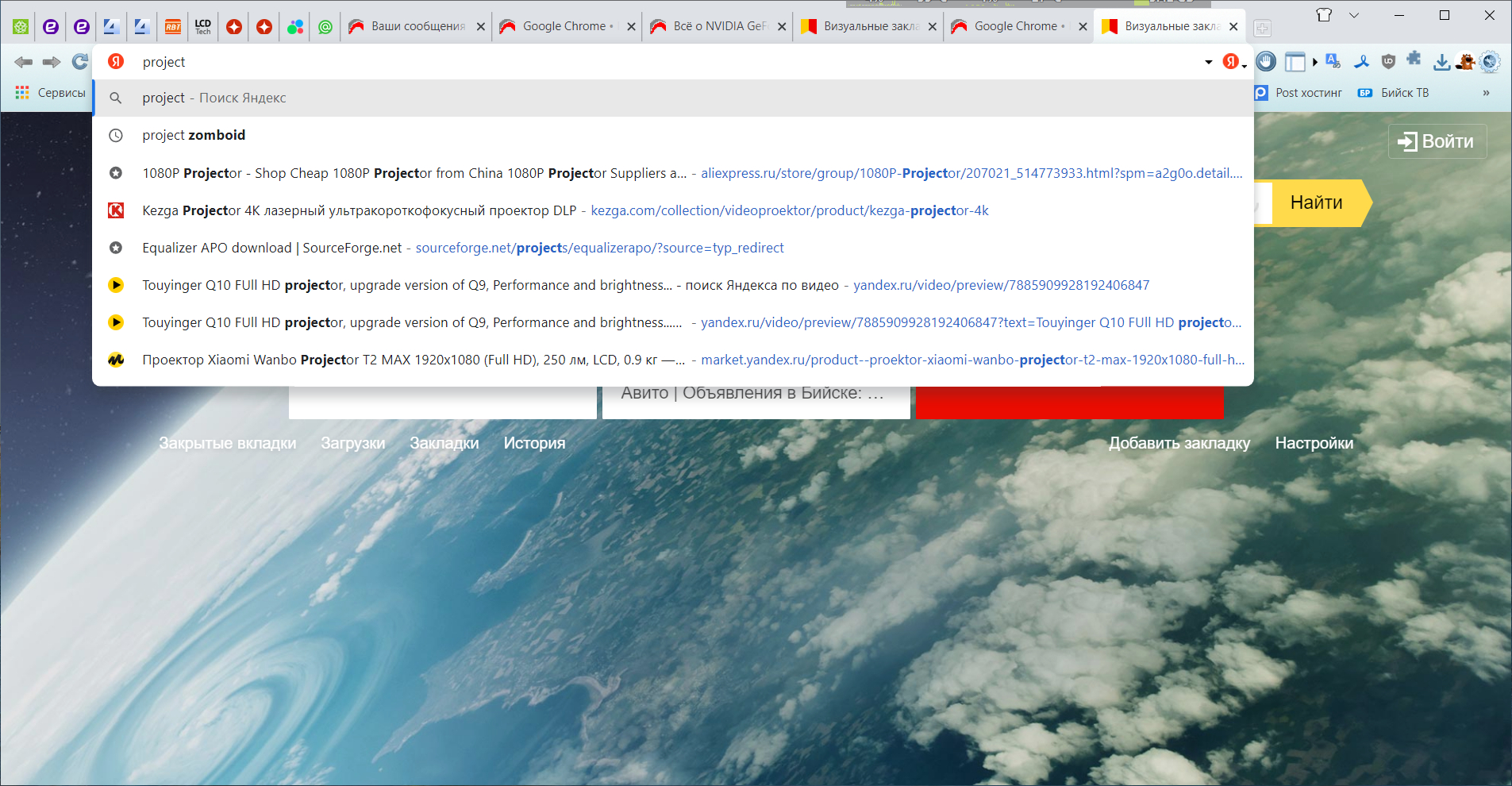Reload the current page
This screenshot has height=786, width=1512.
[79, 62]
